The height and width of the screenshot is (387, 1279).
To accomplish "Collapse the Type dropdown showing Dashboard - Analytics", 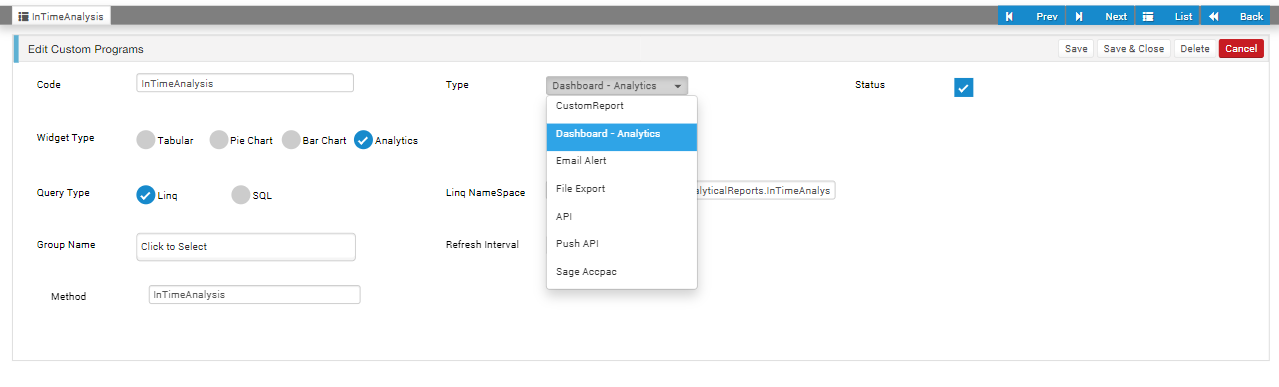I will [x=617, y=86].
